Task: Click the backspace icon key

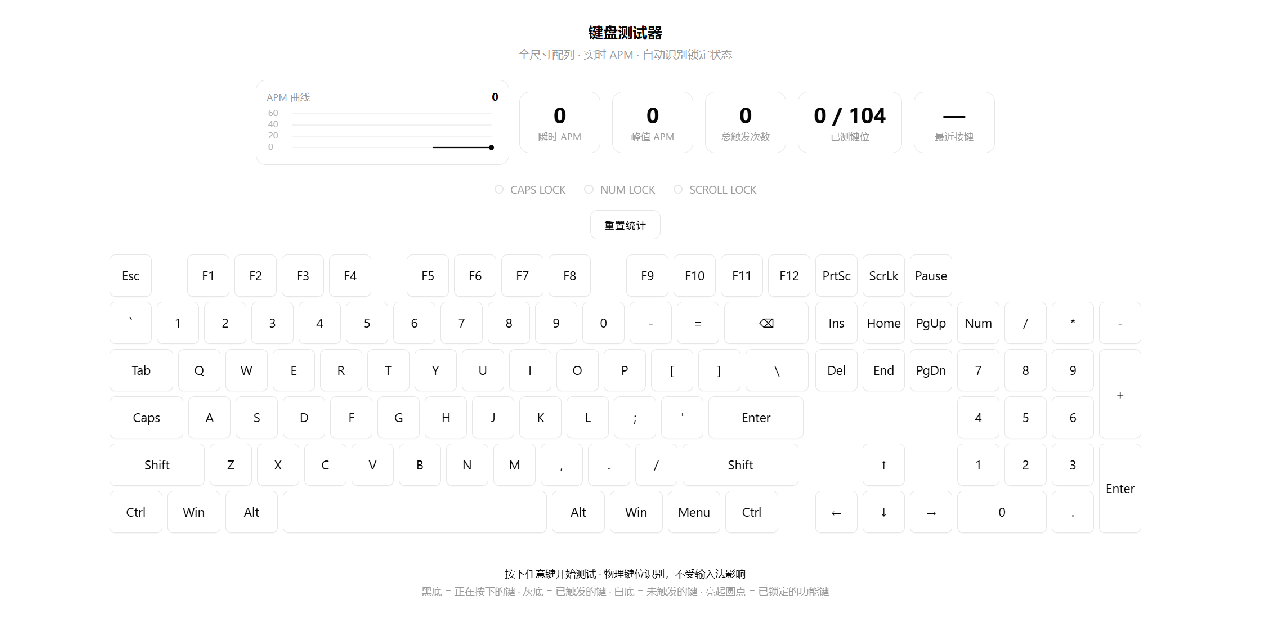Action: [766, 323]
